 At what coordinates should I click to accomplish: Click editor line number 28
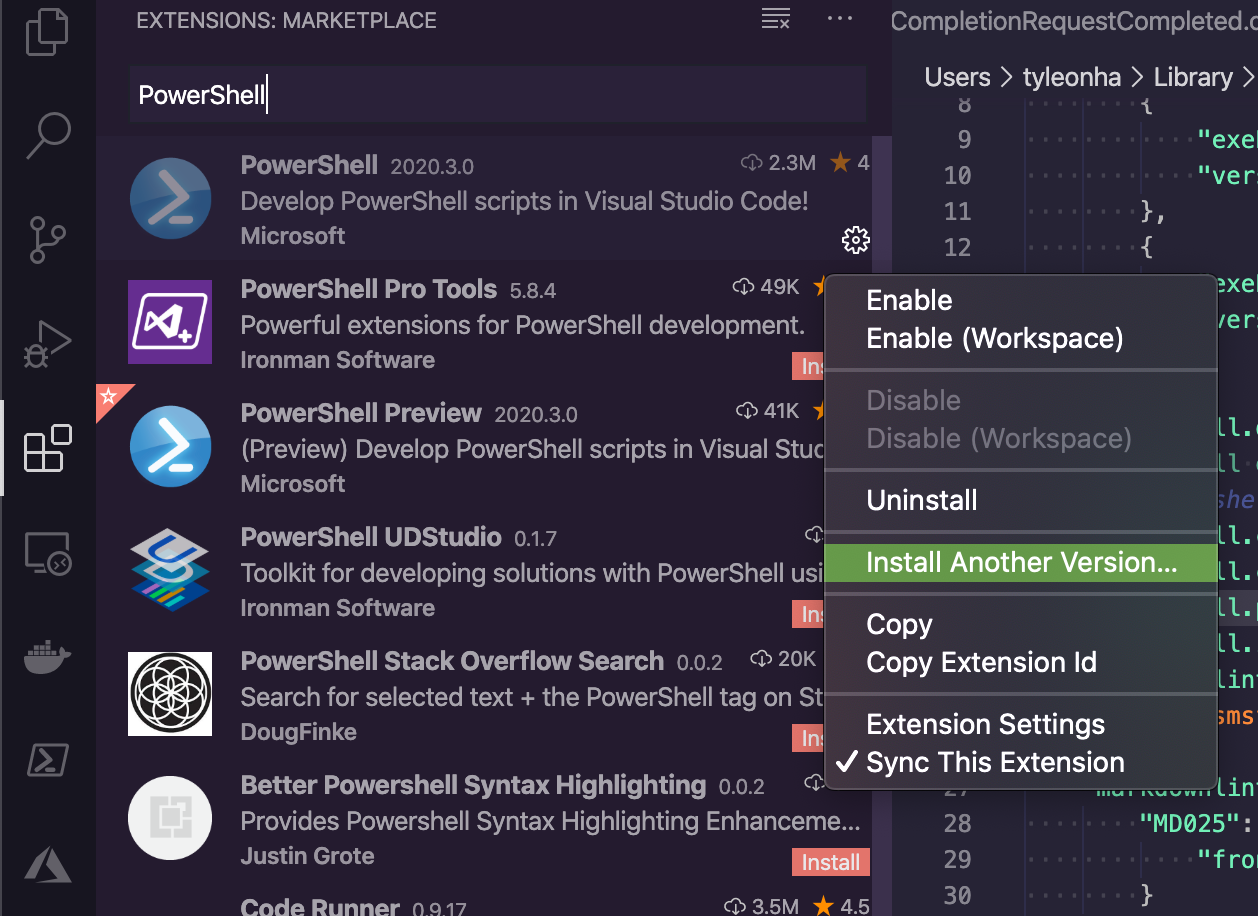(957, 823)
